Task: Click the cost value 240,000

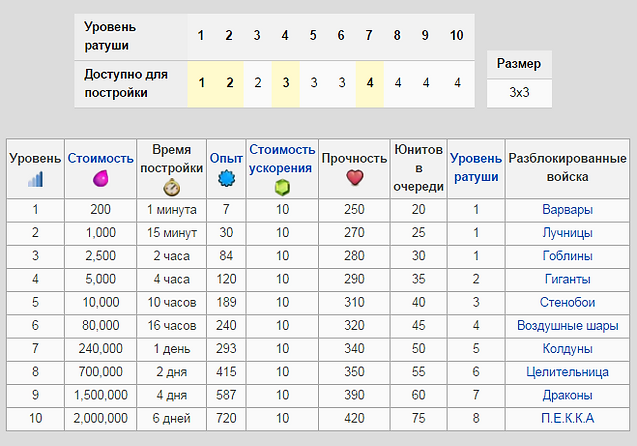Action: click(100, 349)
